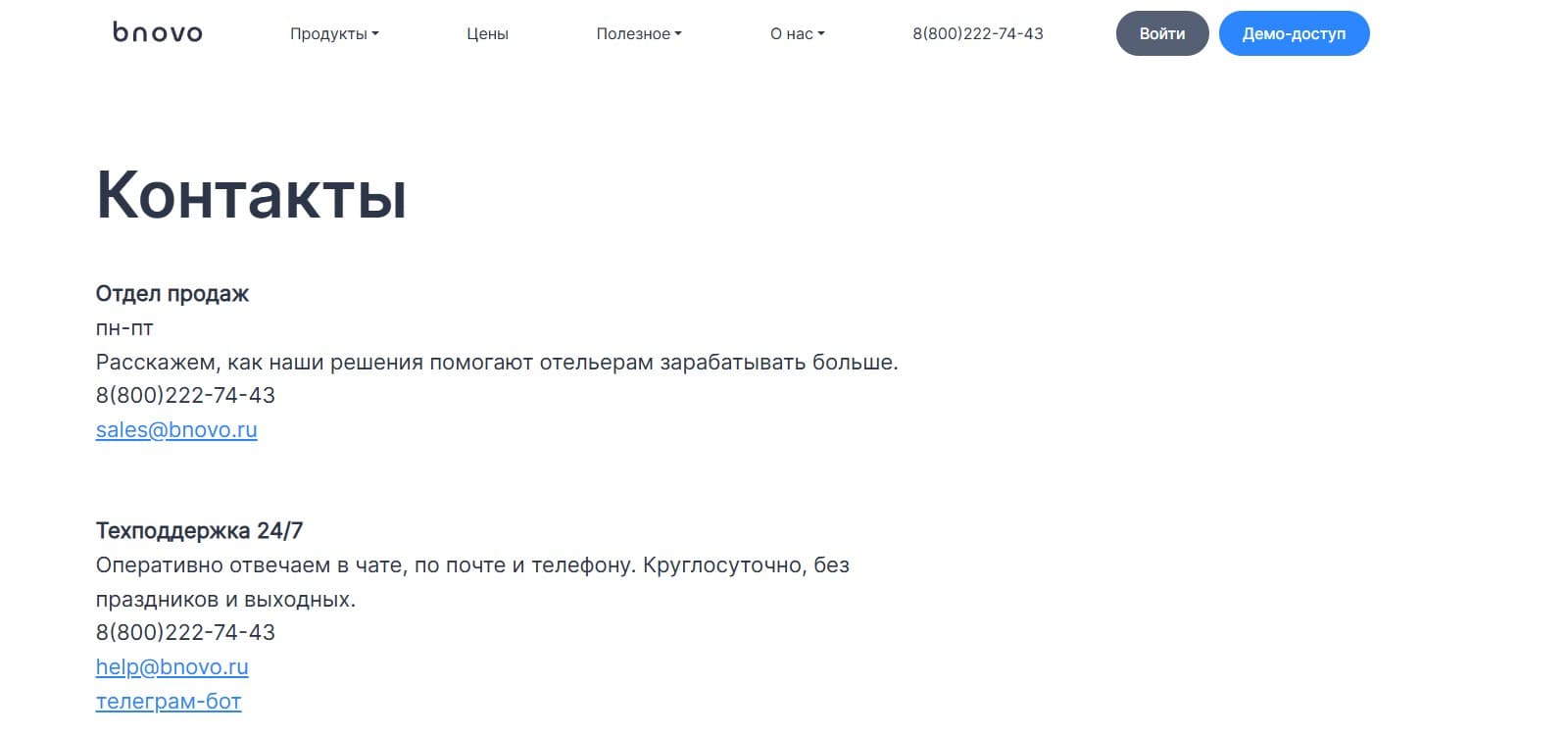The height and width of the screenshot is (735, 1568).
Task: Open the телеграм-бот link
Action: click(169, 701)
